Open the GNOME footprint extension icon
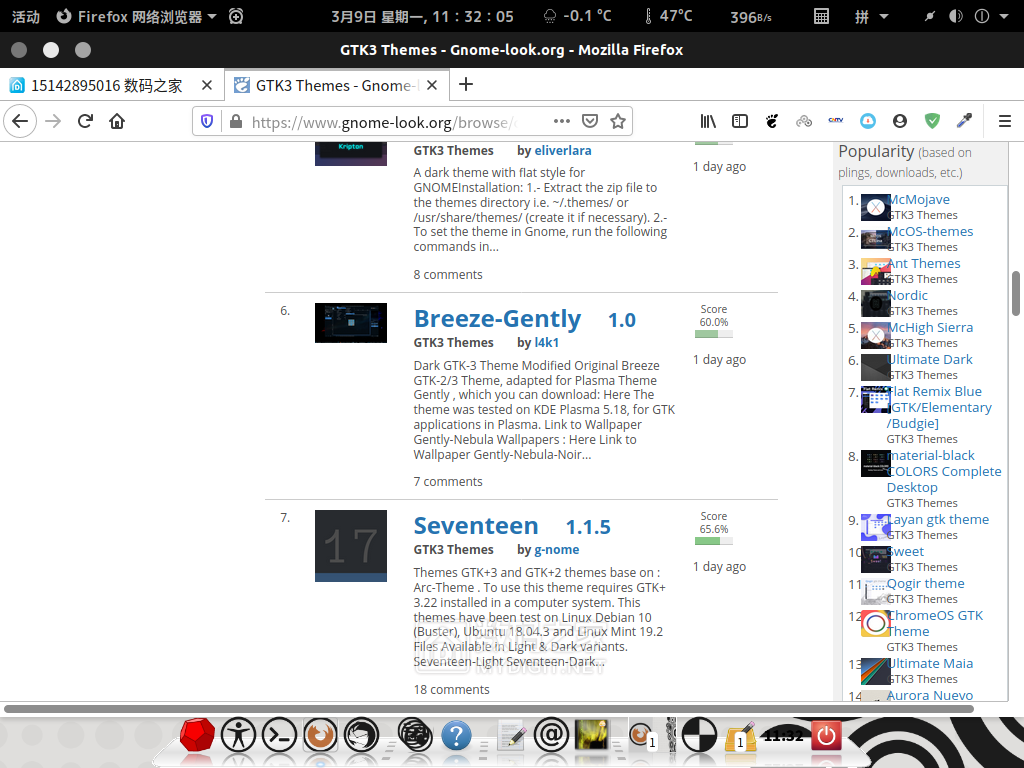Viewport: 1024px width, 768px height. click(x=772, y=121)
